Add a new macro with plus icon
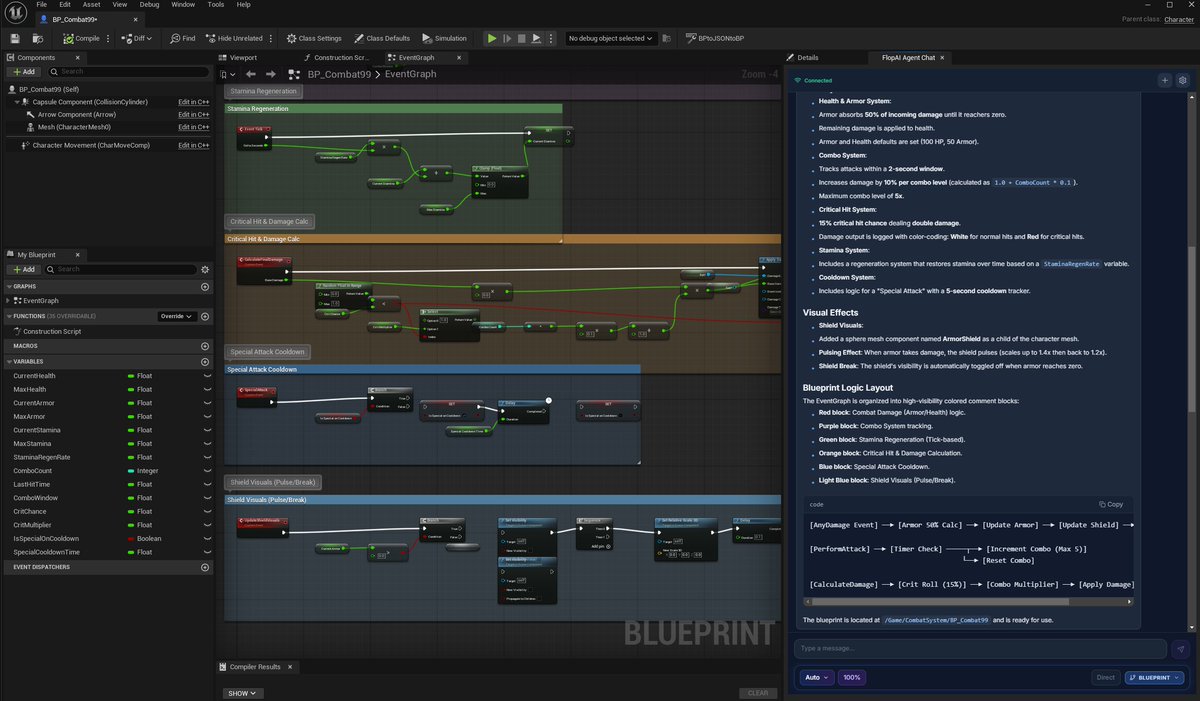Screen dimensions: 1200x701 coord(205,346)
